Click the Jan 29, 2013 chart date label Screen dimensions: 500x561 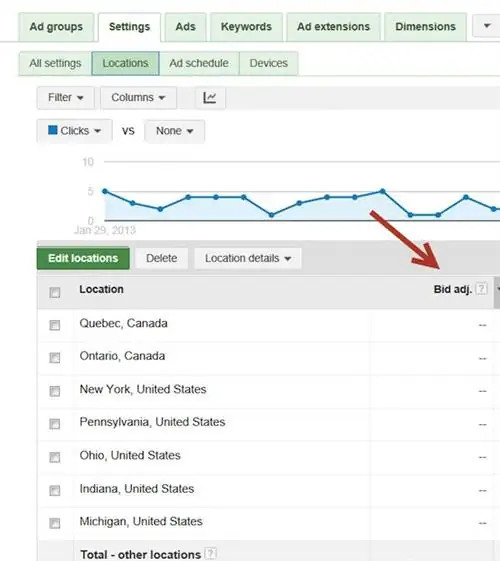pos(105,230)
